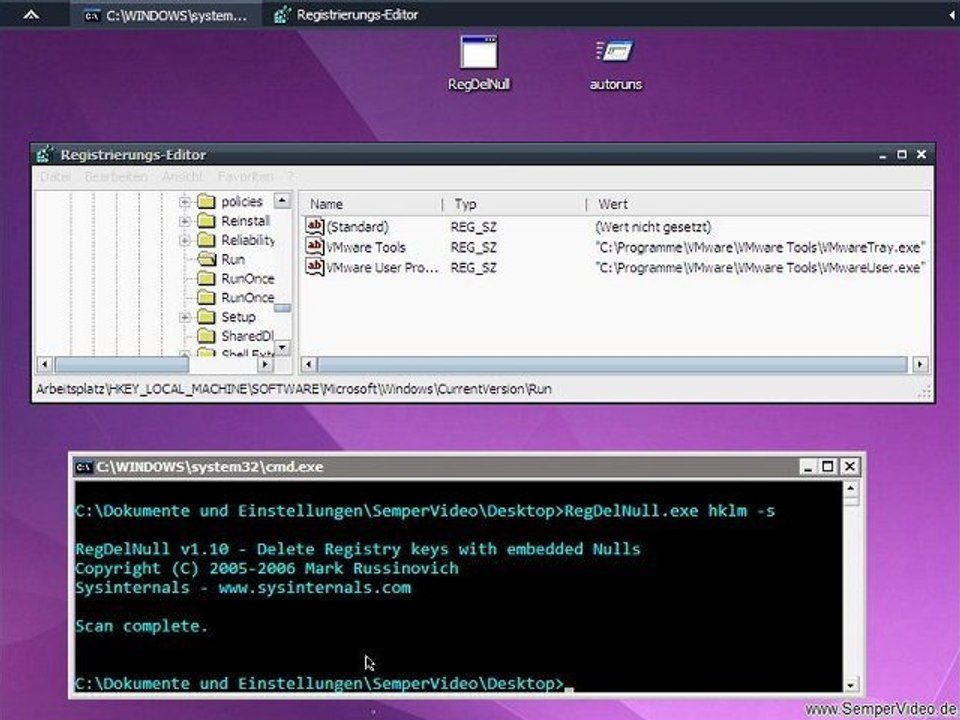This screenshot has width=960, height=720.
Task: Open the Ansicht menu
Action: coord(182,177)
